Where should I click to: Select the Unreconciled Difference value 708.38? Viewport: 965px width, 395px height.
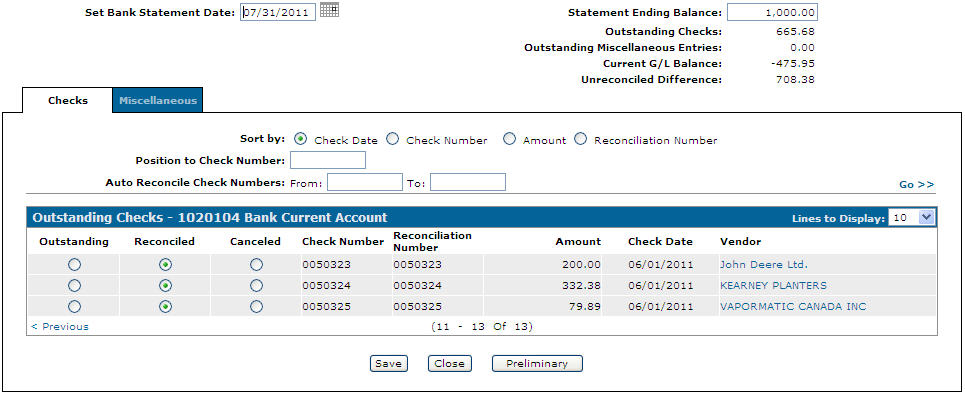(796, 79)
